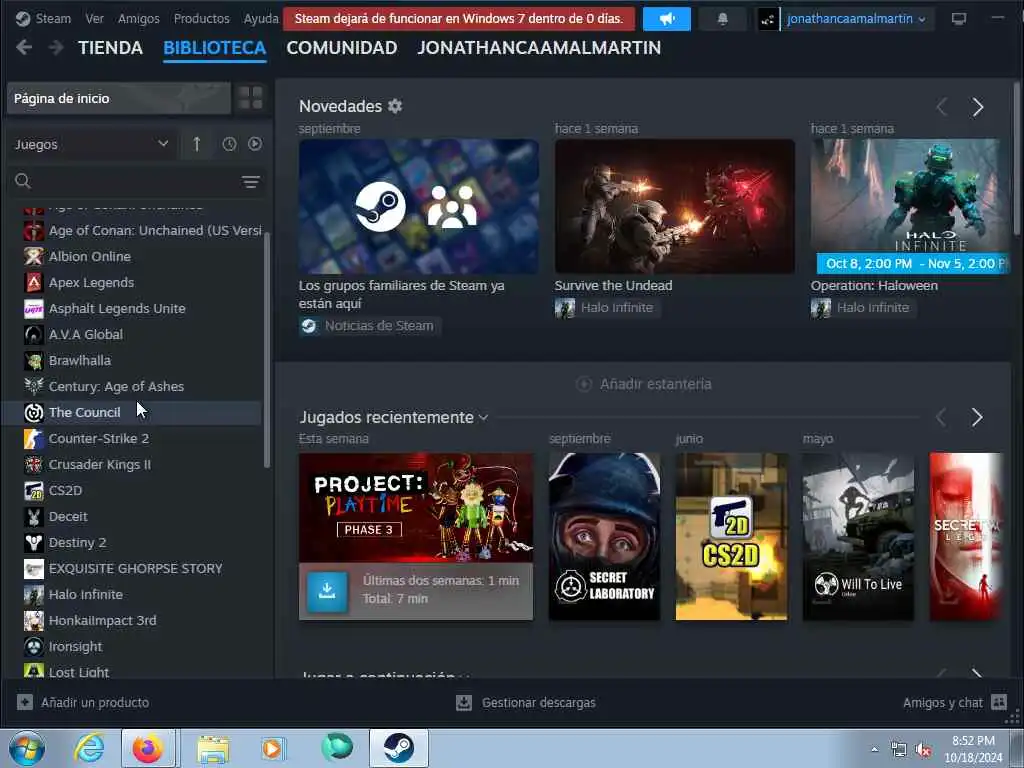Image resolution: width=1024 pixels, height=768 pixels.
Task: Open the Productos menu
Action: click(x=201, y=18)
